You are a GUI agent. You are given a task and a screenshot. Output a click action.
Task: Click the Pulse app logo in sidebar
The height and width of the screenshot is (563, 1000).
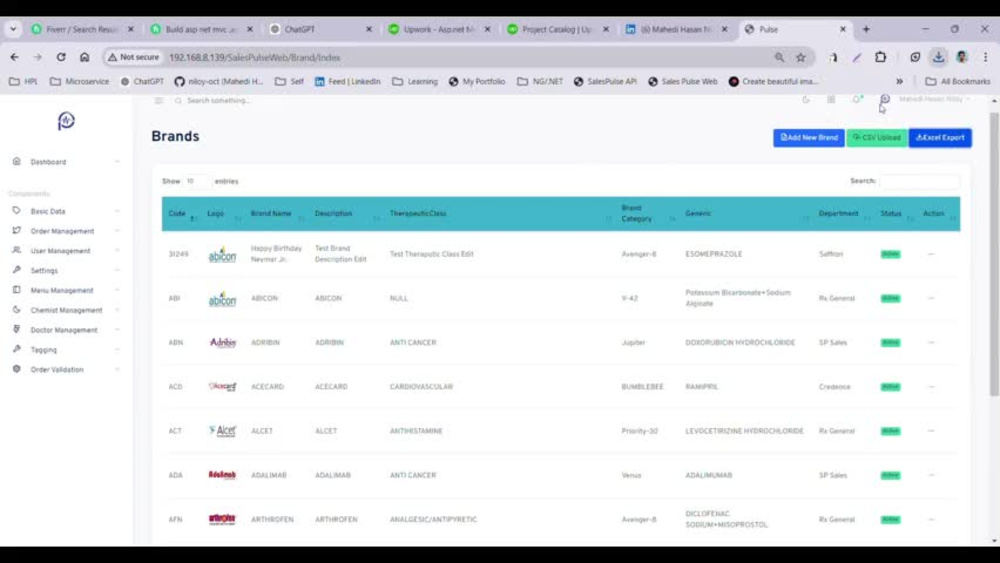(66, 121)
